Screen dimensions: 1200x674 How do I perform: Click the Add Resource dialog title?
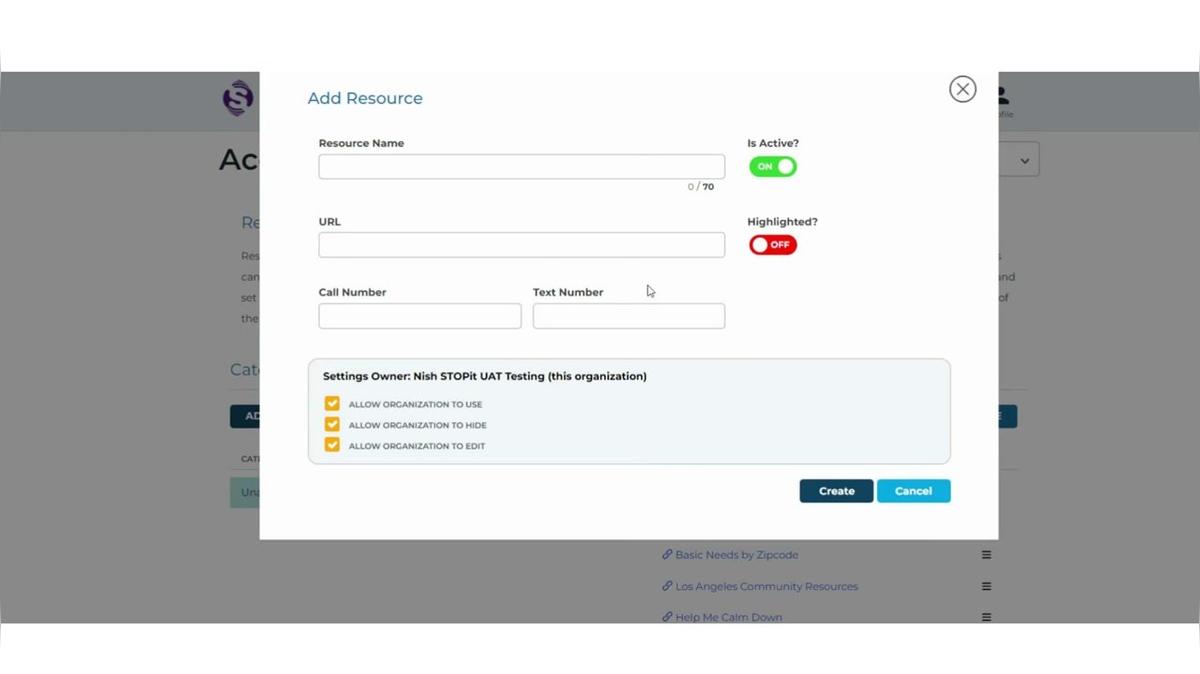[x=365, y=98]
